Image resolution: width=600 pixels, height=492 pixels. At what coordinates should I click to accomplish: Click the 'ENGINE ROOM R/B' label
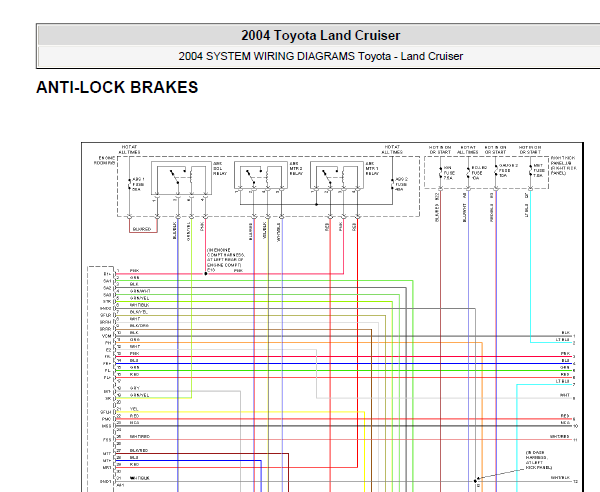pos(105,160)
